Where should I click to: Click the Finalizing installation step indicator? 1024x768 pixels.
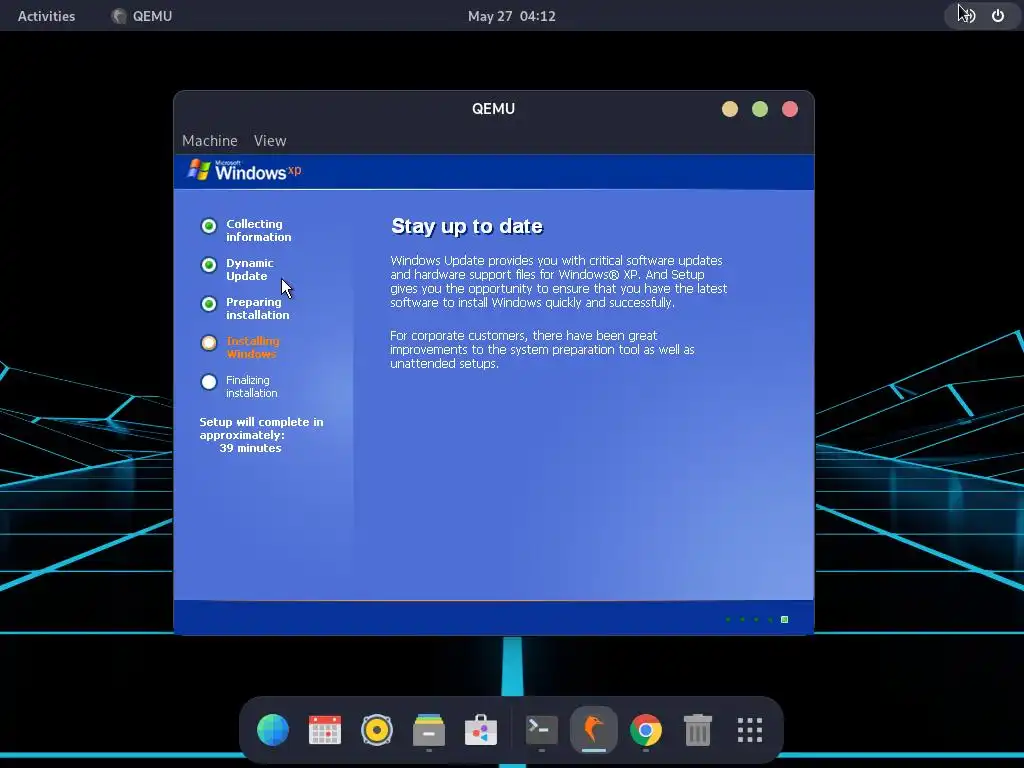[208, 382]
